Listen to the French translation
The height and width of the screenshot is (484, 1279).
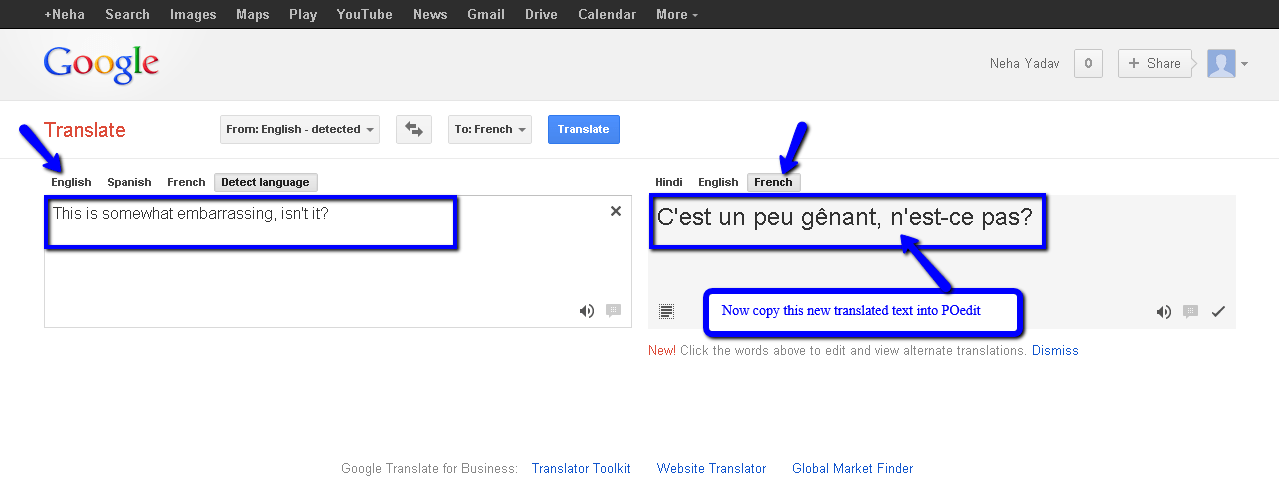(x=1164, y=312)
